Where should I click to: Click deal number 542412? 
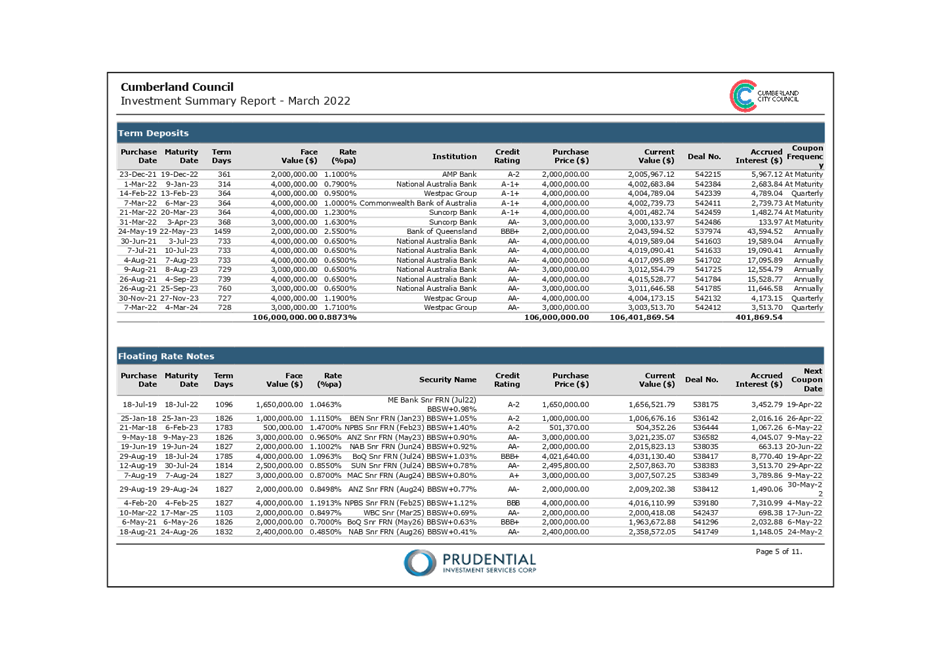[x=708, y=308]
